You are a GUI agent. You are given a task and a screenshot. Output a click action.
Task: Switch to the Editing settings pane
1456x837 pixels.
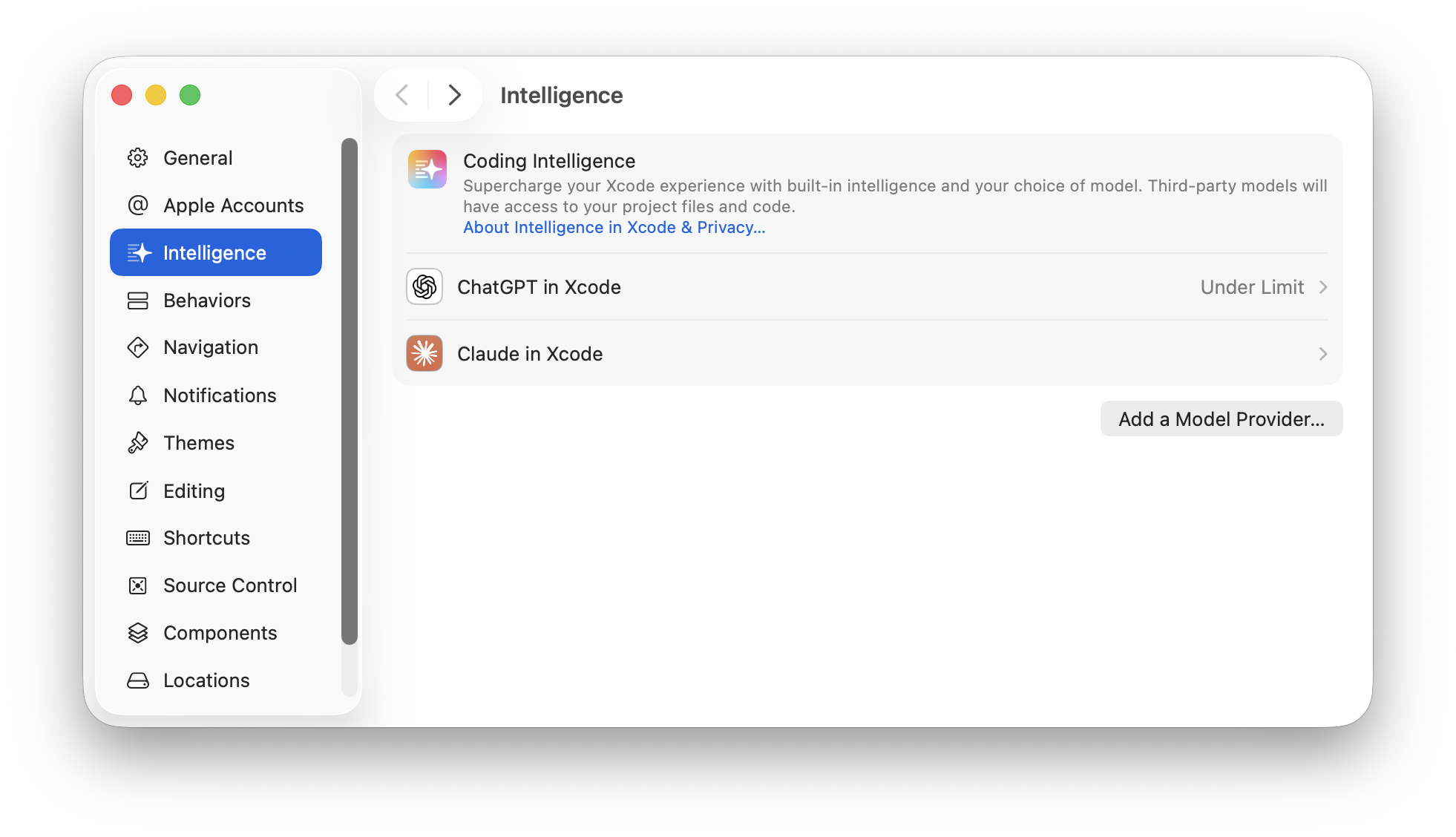(x=194, y=491)
